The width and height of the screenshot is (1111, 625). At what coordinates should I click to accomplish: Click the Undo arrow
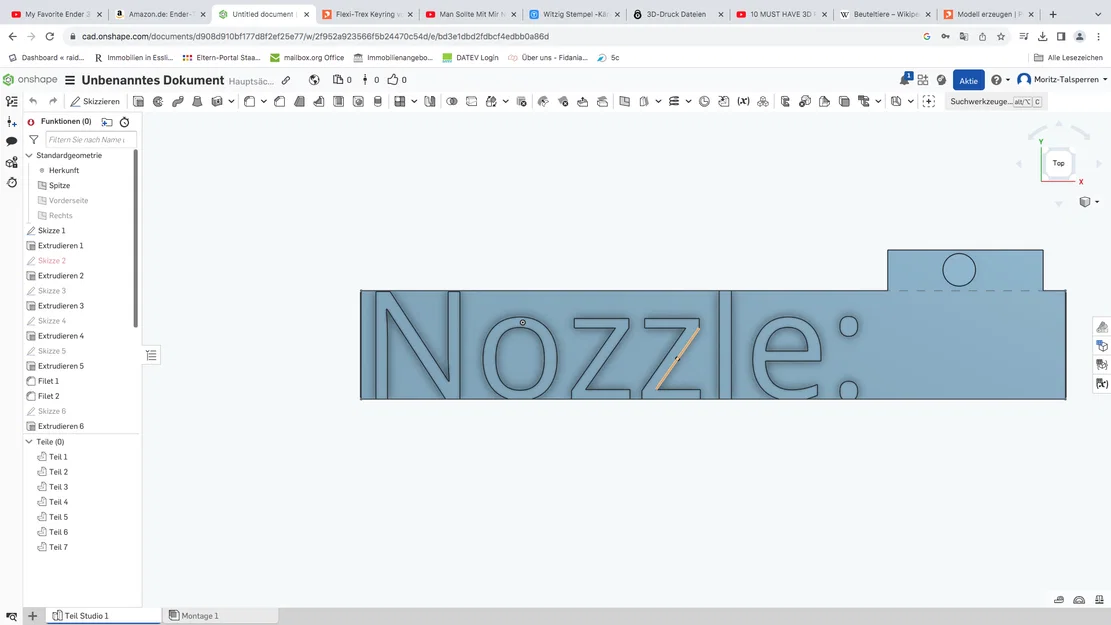(x=33, y=101)
